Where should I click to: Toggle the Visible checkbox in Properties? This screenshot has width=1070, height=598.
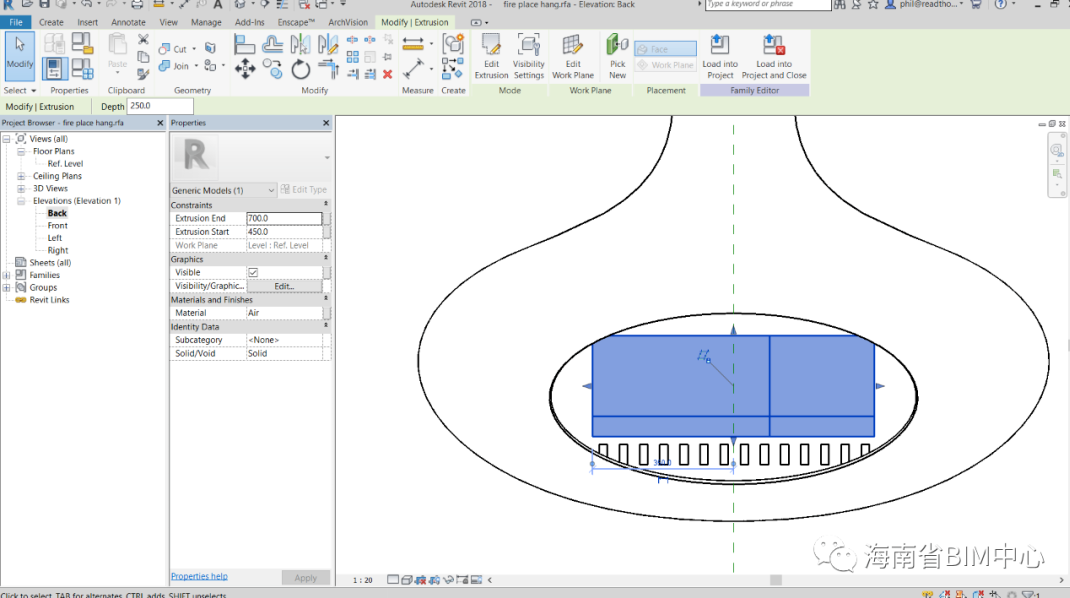click(253, 272)
